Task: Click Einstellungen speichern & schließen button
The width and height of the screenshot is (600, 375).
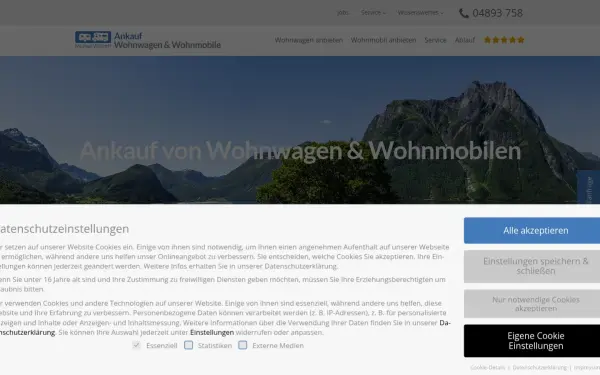Action: [x=532, y=266]
